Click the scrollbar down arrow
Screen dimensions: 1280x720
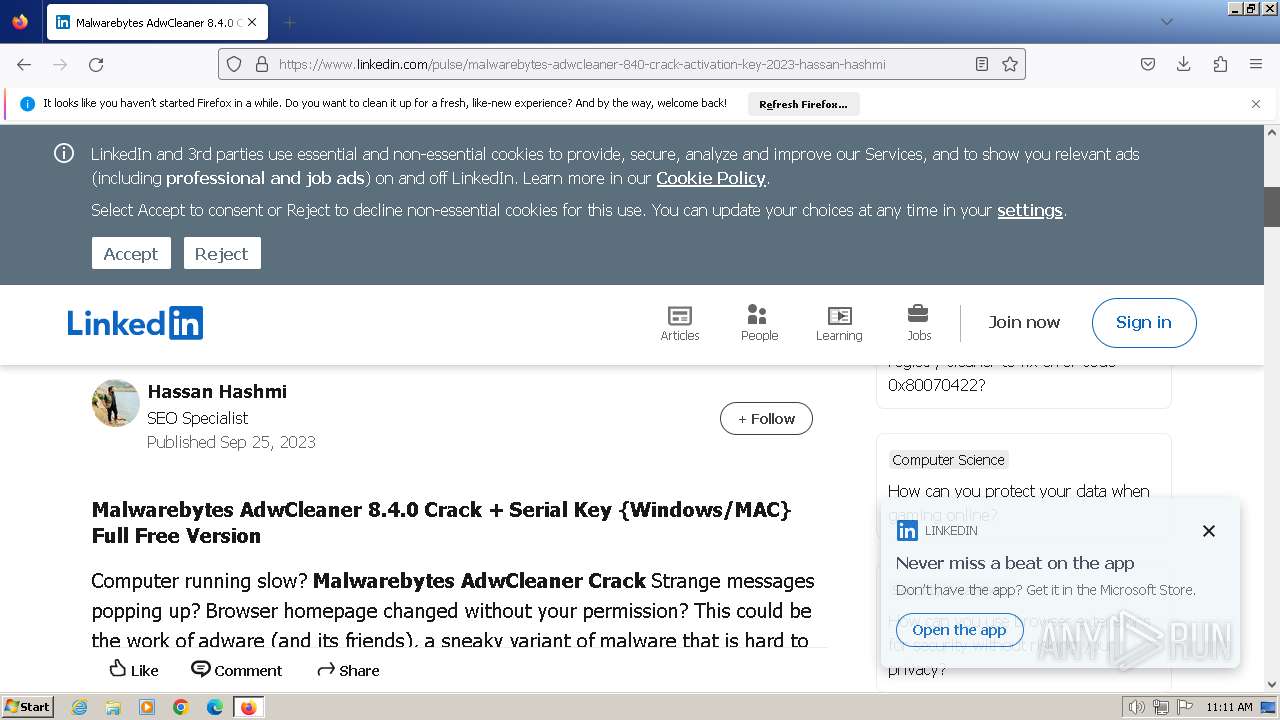(x=1272, y=684)
